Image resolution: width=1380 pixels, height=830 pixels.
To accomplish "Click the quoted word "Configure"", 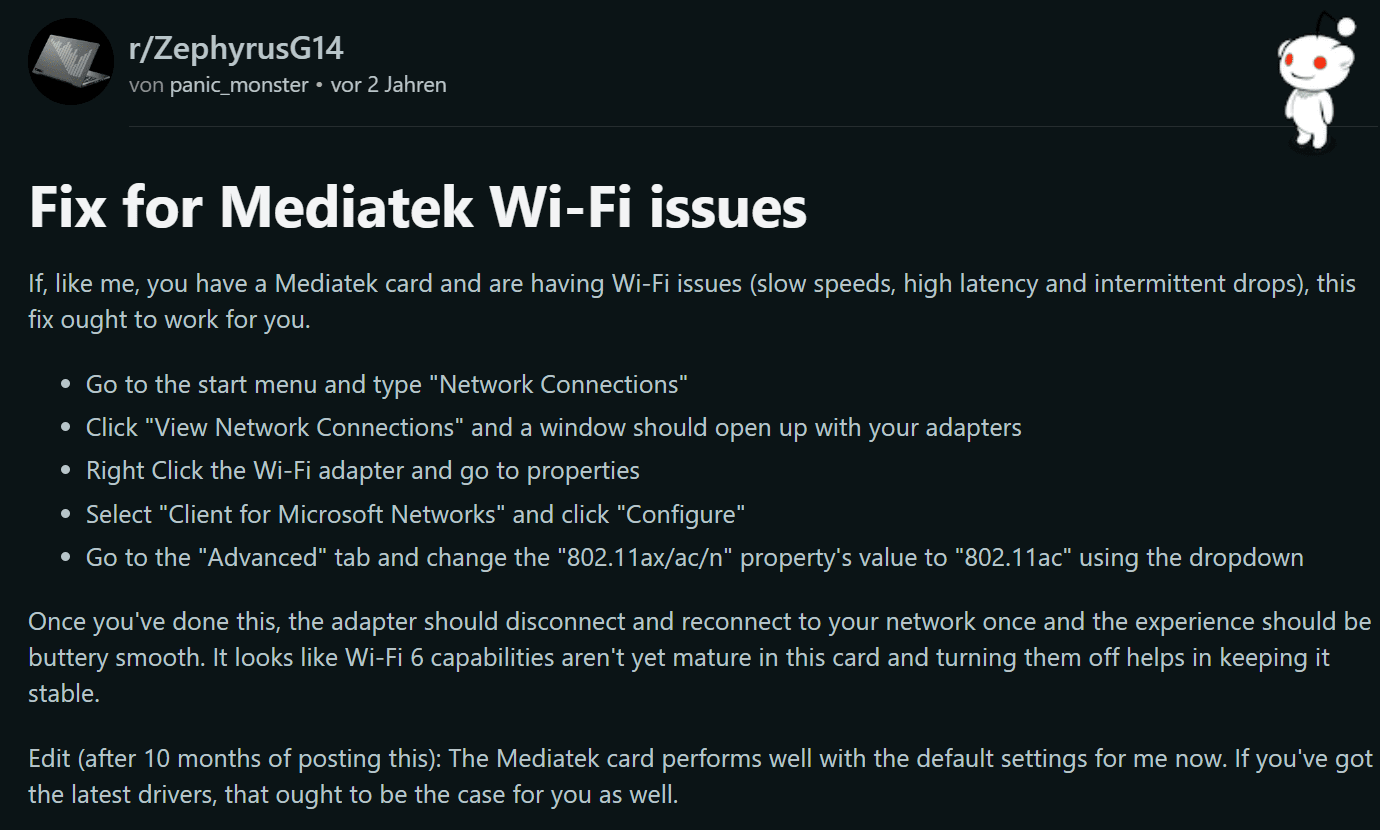I will (x=681, y=515).
